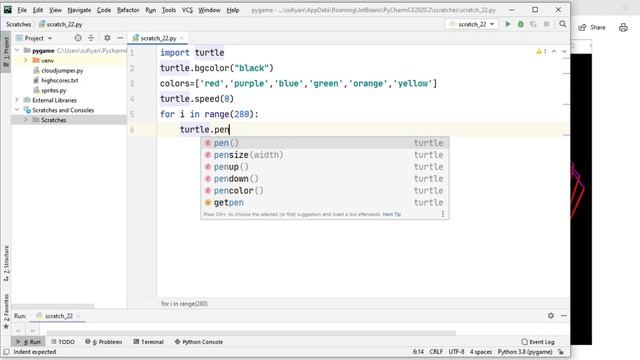Go to previous highlighted error arrow

[x=554, y=51]
